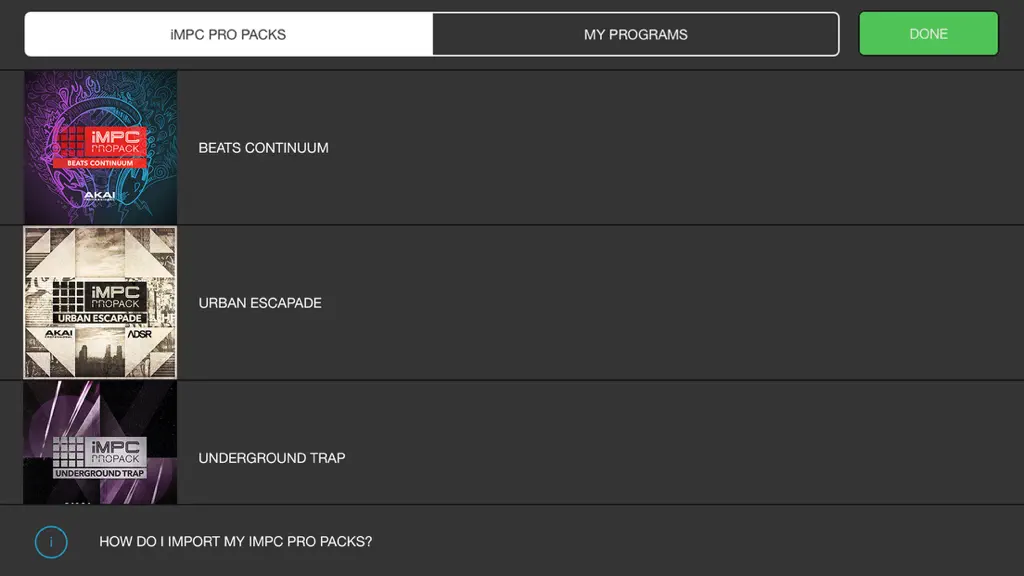Tap the green DONE button
The width and height of the screenshot is (1024, 576).
pyautogui.click(x=928, y=33)
